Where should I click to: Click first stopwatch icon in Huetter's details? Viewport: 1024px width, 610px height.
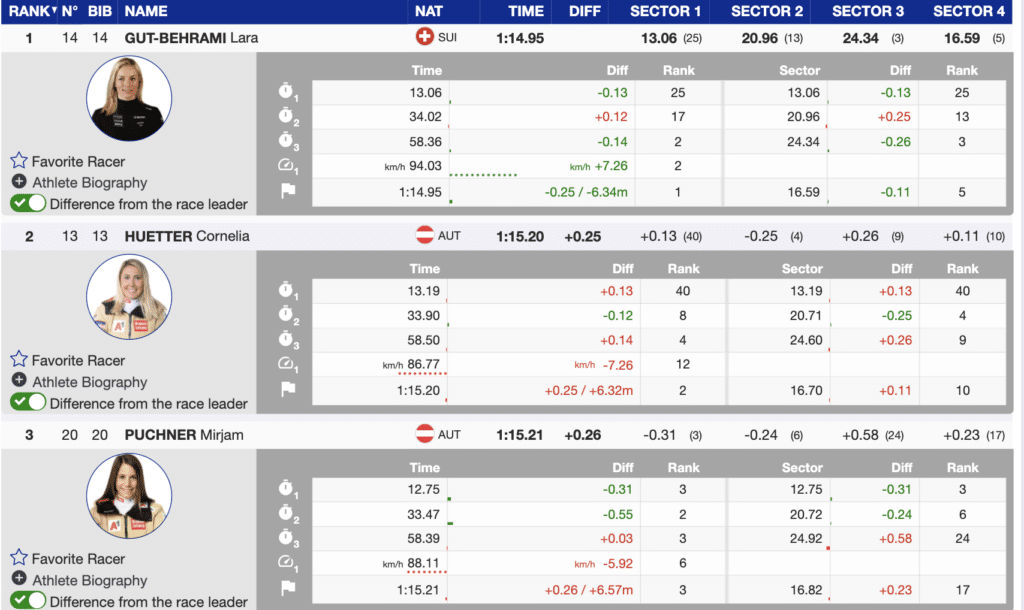pyautogui.click(x=288, y=291)
